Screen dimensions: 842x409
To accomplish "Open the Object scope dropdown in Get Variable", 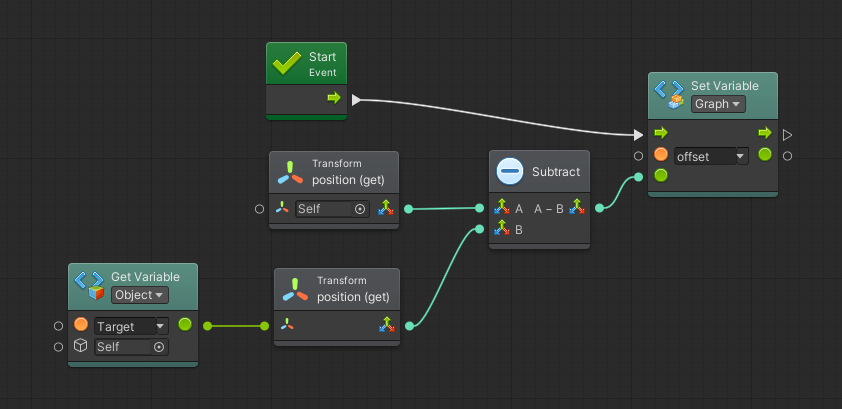I will click(x=140, y=295).
